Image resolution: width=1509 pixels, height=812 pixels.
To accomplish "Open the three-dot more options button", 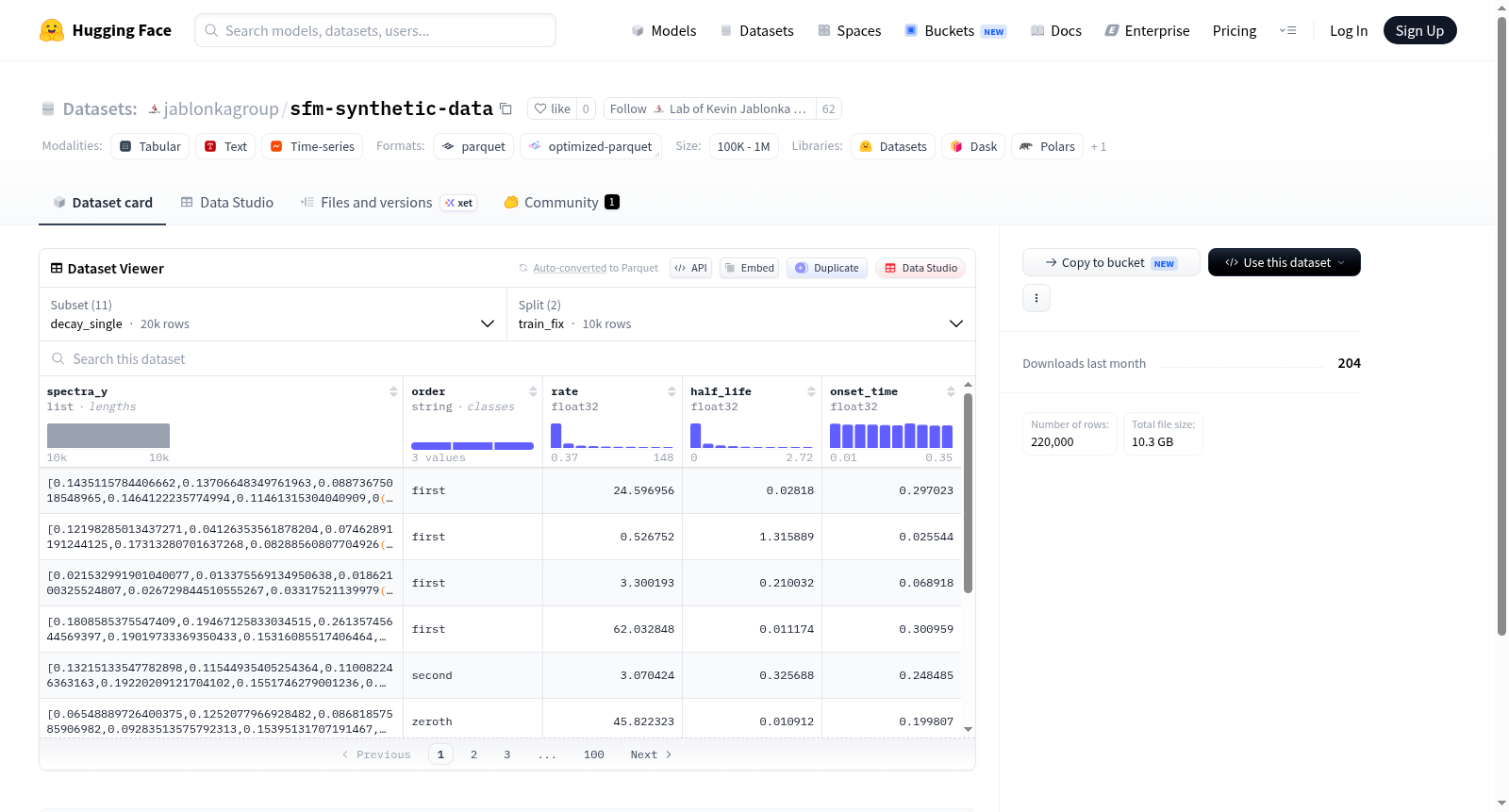I will tap(1036, 298).
